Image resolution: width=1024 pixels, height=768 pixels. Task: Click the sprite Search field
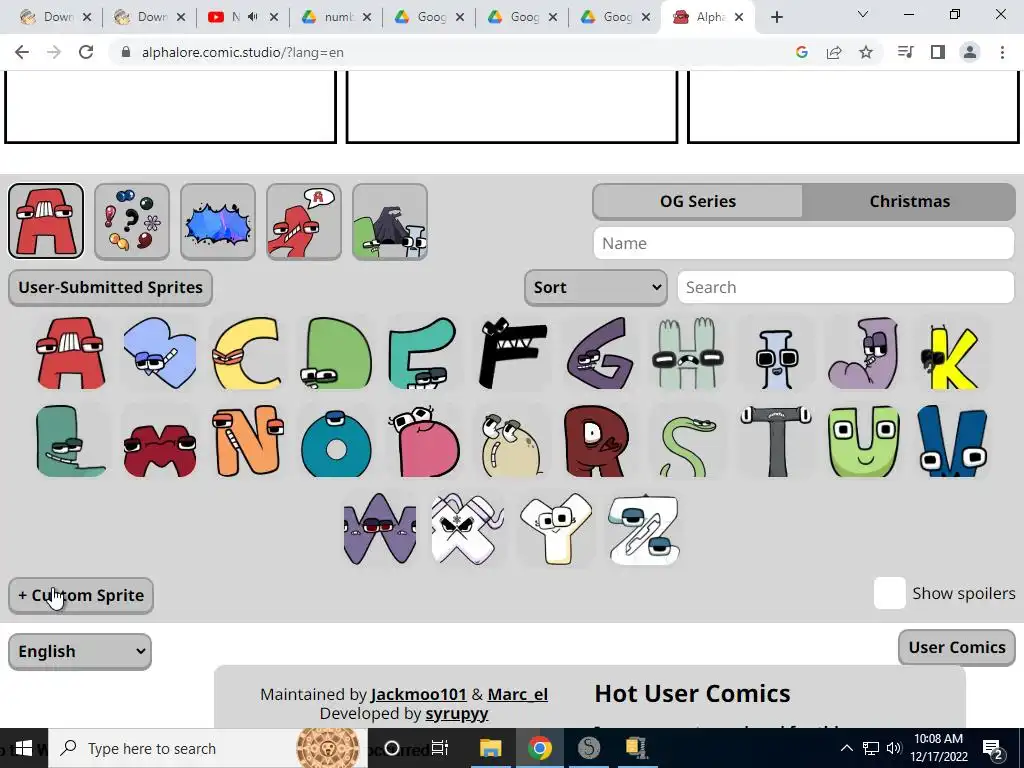tap(846, 287)
